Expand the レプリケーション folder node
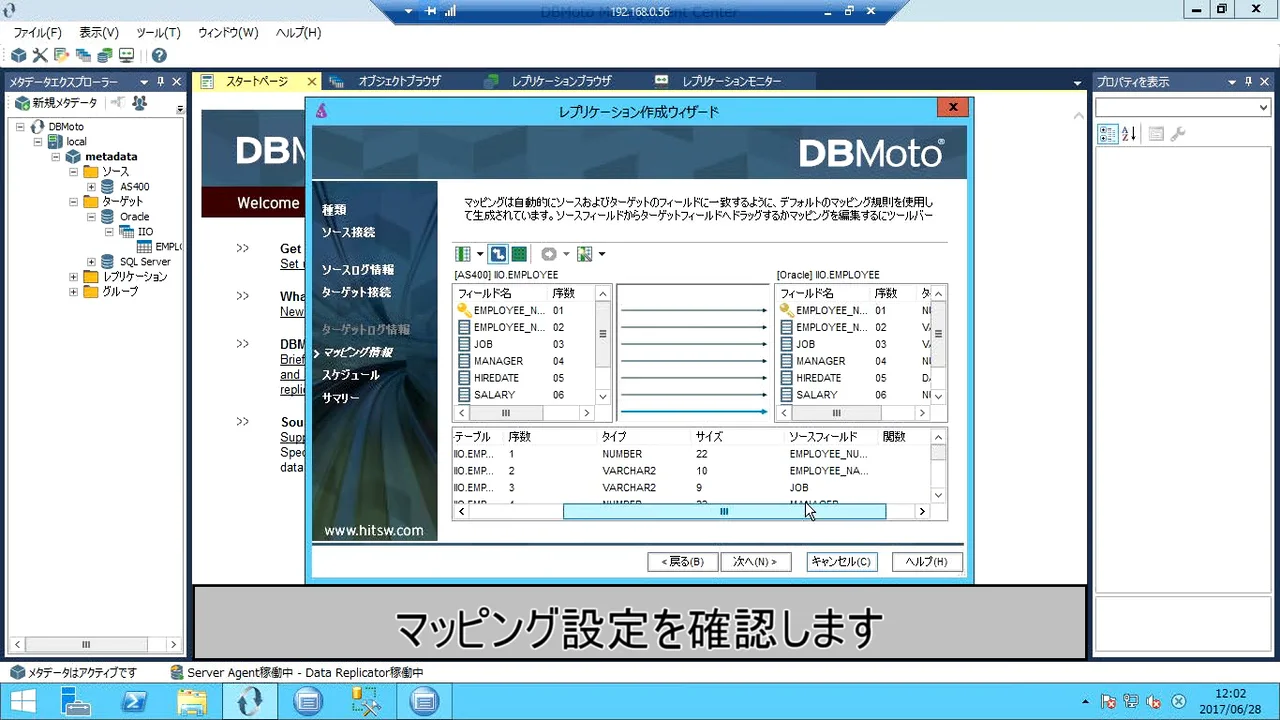This screenshot has width=1280, height=720. (73, 277)
